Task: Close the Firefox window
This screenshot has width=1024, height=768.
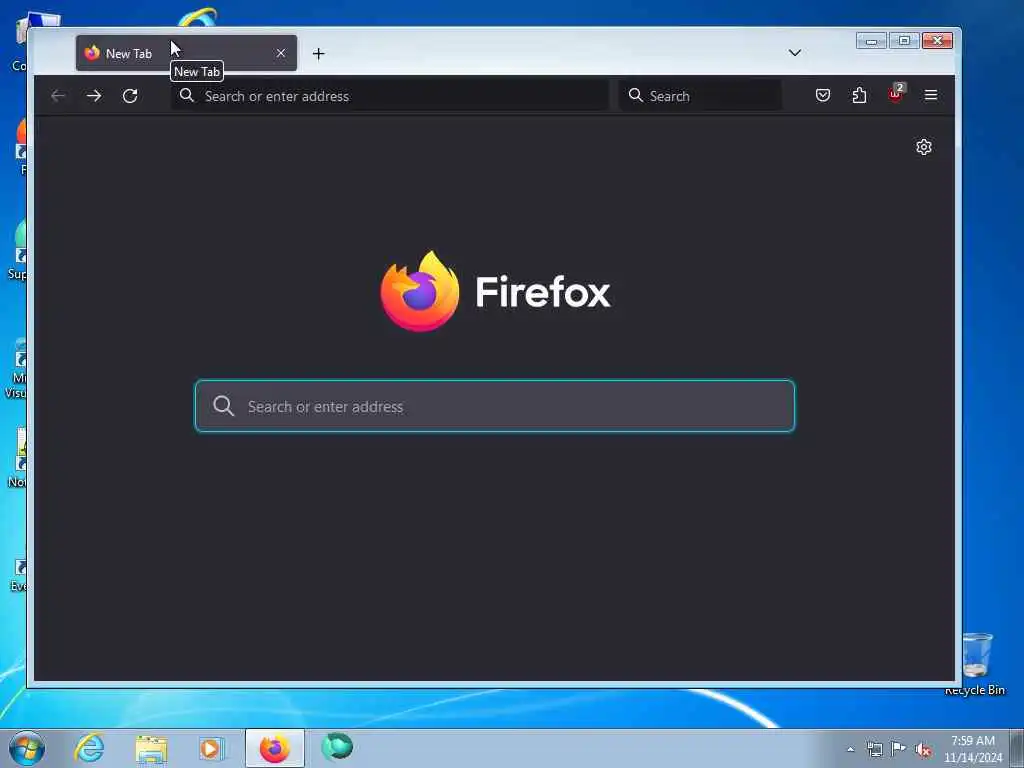Action: point(938,41)
